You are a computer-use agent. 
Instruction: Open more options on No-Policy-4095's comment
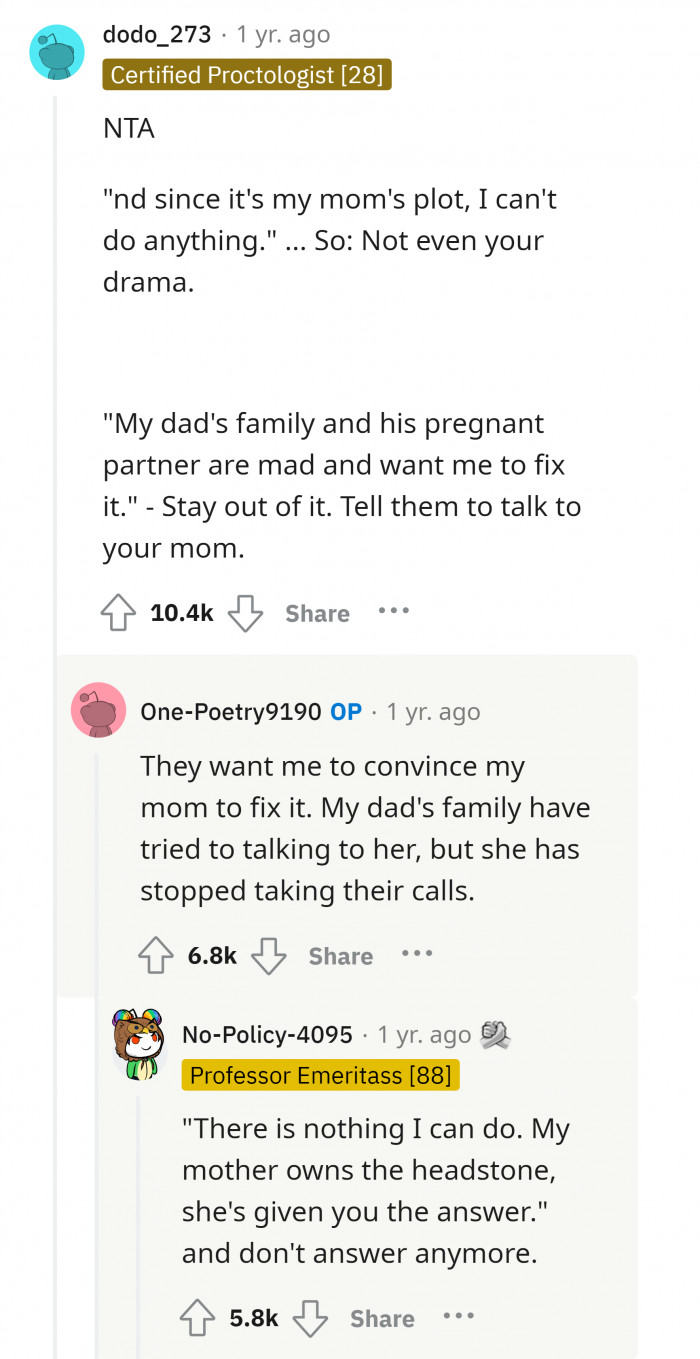click(x=458, y=1316)
